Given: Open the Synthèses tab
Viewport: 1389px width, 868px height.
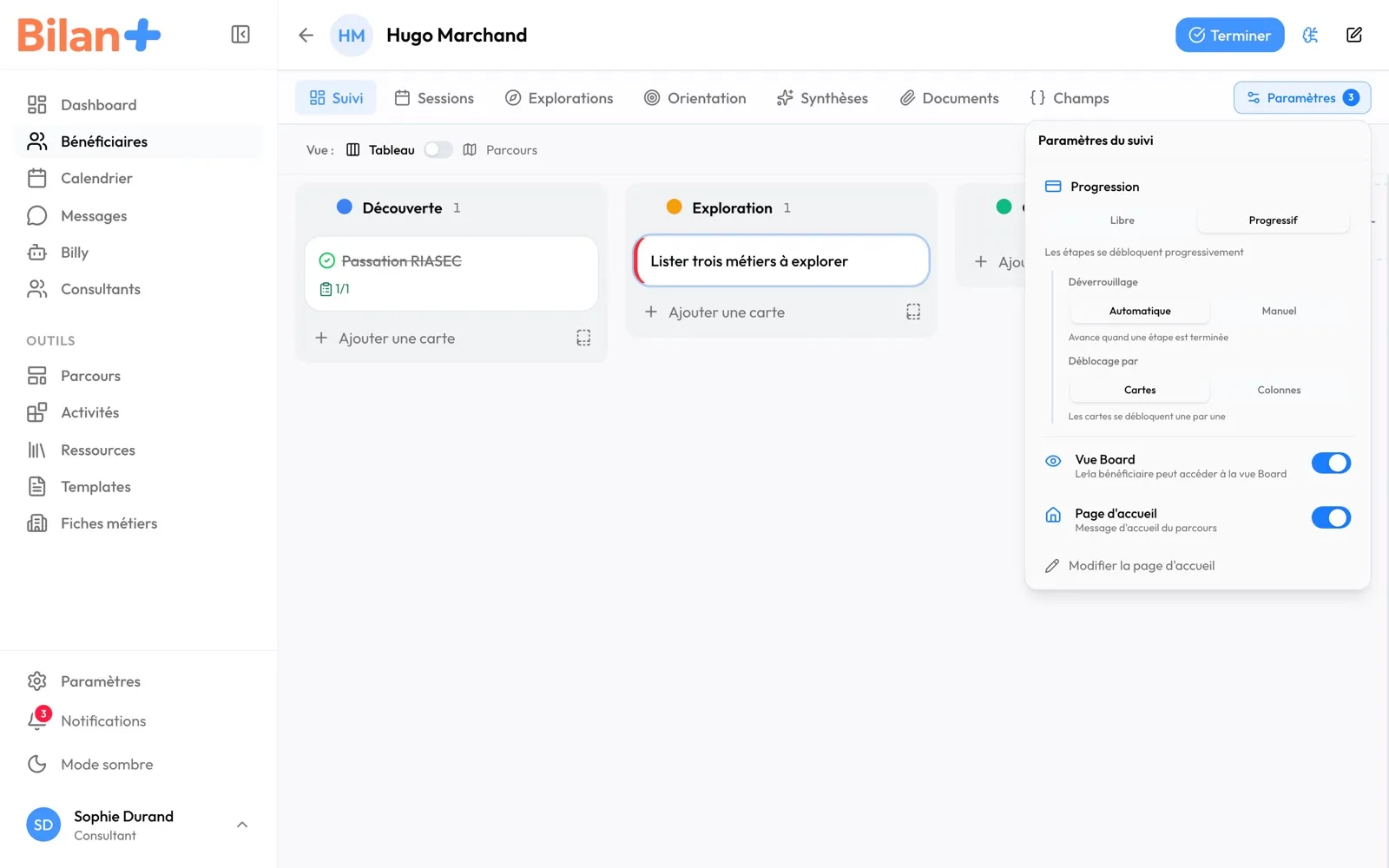Looking at the screenshot, I should [x=822, y=98].
